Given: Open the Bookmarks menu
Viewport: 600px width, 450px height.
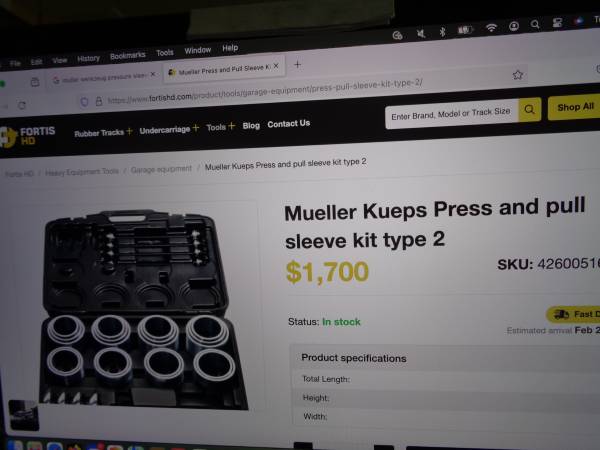Looking at the screenshot, I should [x=127, y=55].
